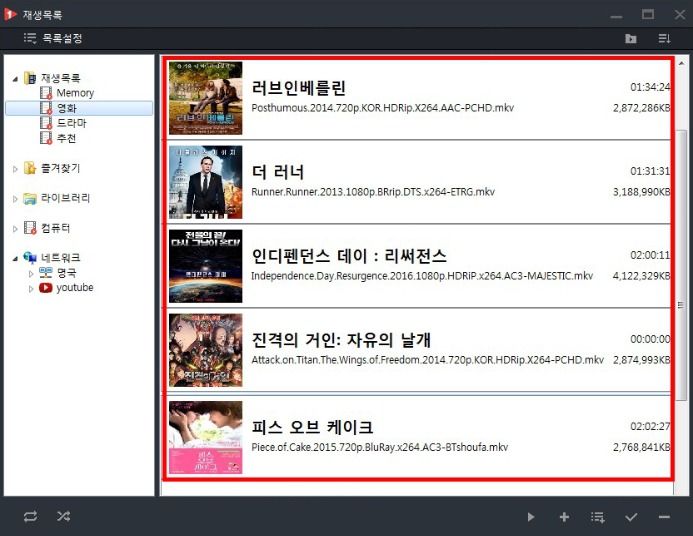The width and height of the screenshot is (693, 536).
Task: Click the 영화 playlist file icon
Action: (x=46, y=108)
